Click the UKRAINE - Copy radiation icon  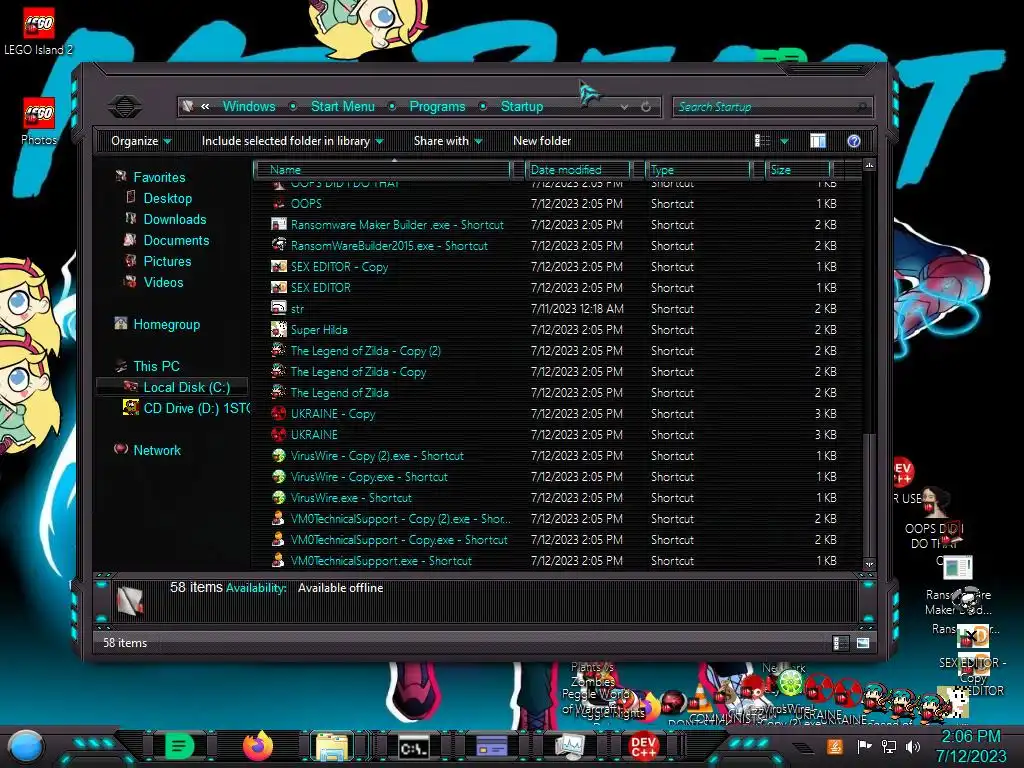279,413
